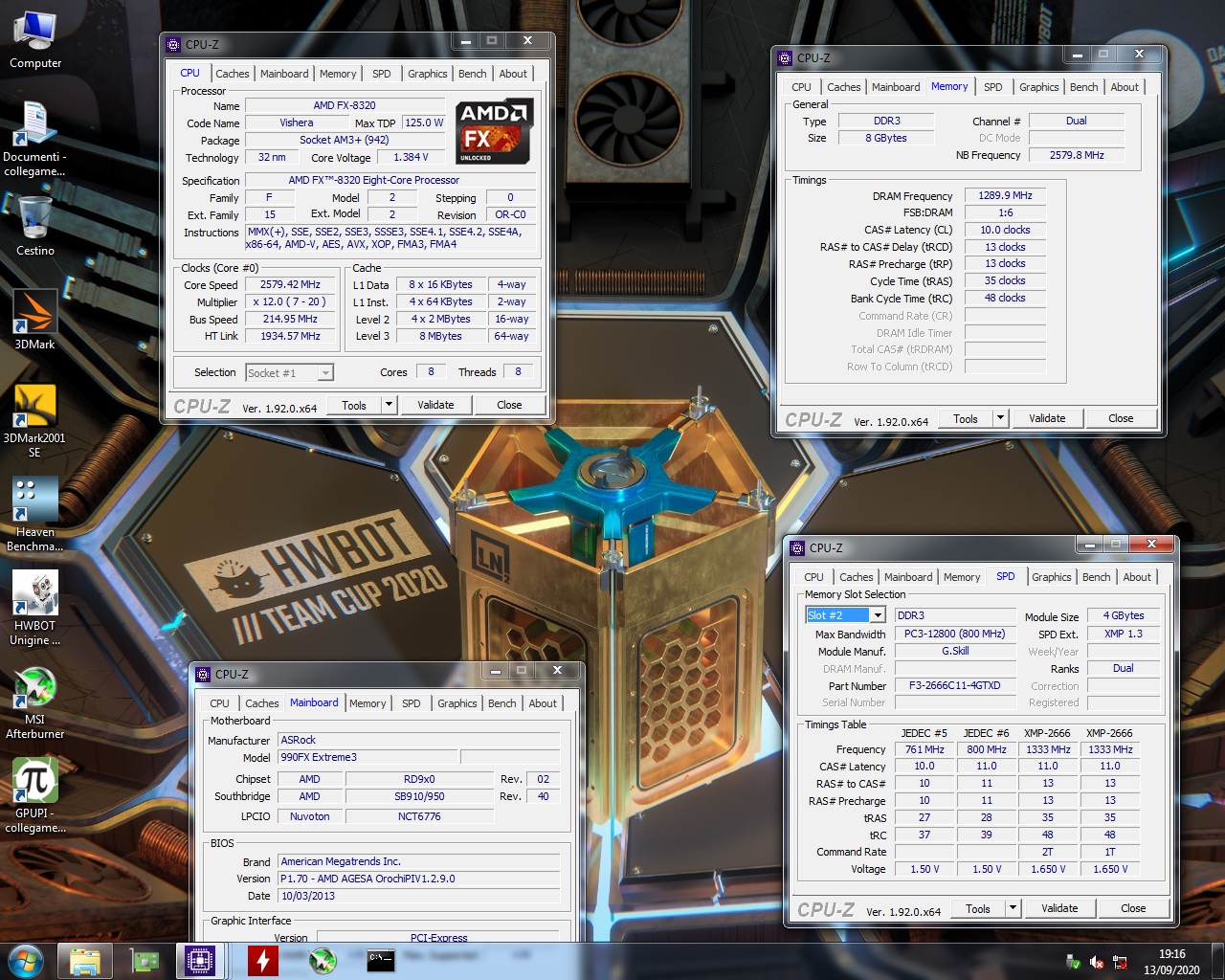The height and width of the screenshot is (980, 1225).
Task: Open the Socket #1 selection dropdown
Action: point(289,373)
